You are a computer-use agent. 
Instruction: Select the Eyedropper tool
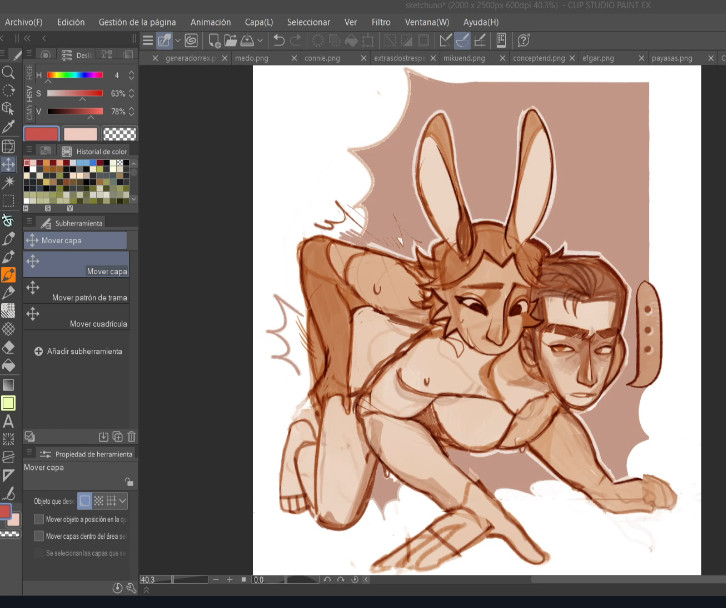[x=8, y=127]
